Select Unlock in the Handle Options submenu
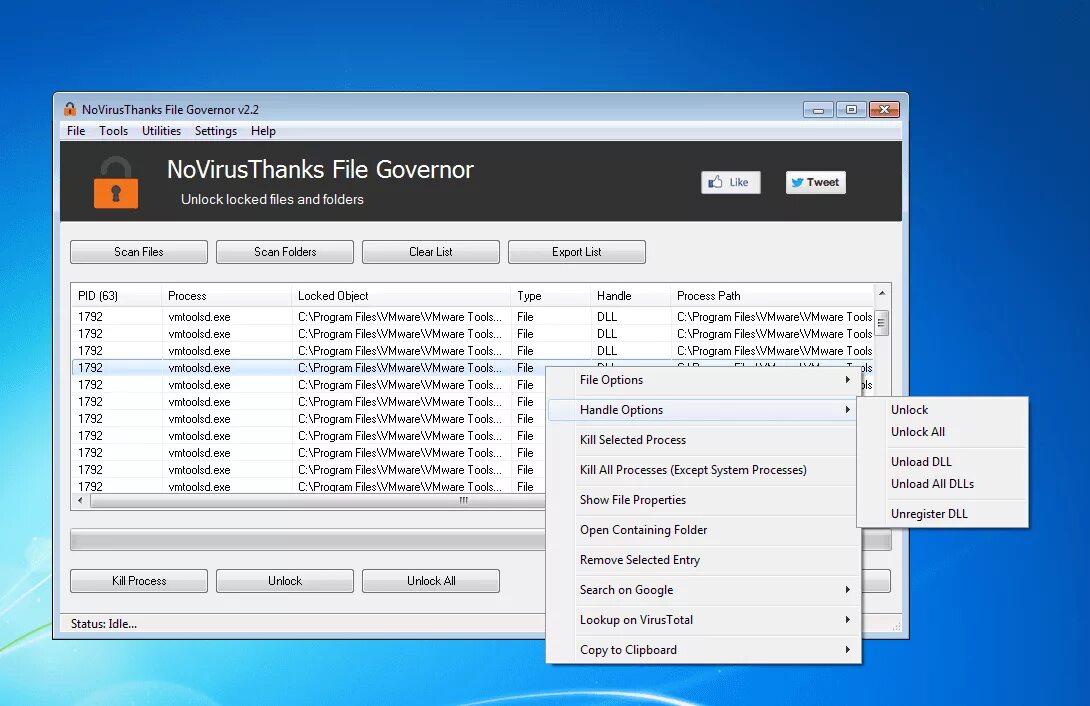Screen dimensions: 1090x706 (943, 410)
